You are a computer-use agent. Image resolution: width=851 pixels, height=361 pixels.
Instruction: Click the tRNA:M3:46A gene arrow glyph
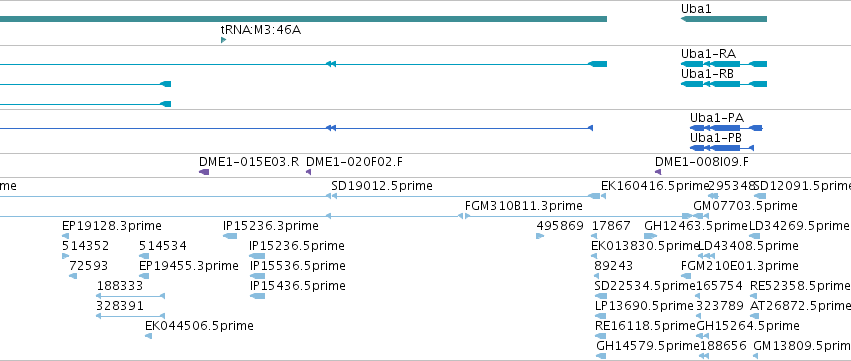(223, 40)
